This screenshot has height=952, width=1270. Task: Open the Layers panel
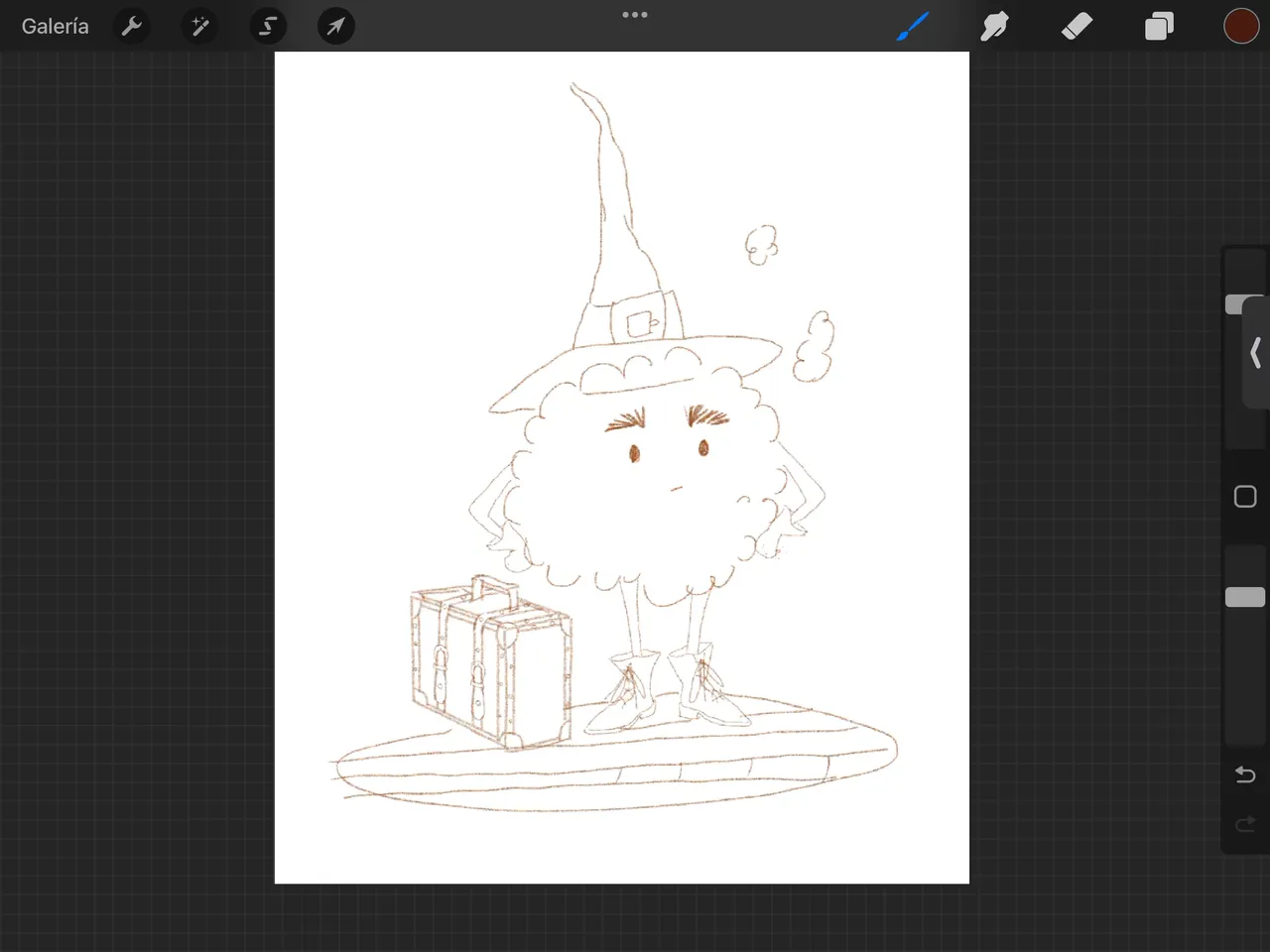(1159, 27)
